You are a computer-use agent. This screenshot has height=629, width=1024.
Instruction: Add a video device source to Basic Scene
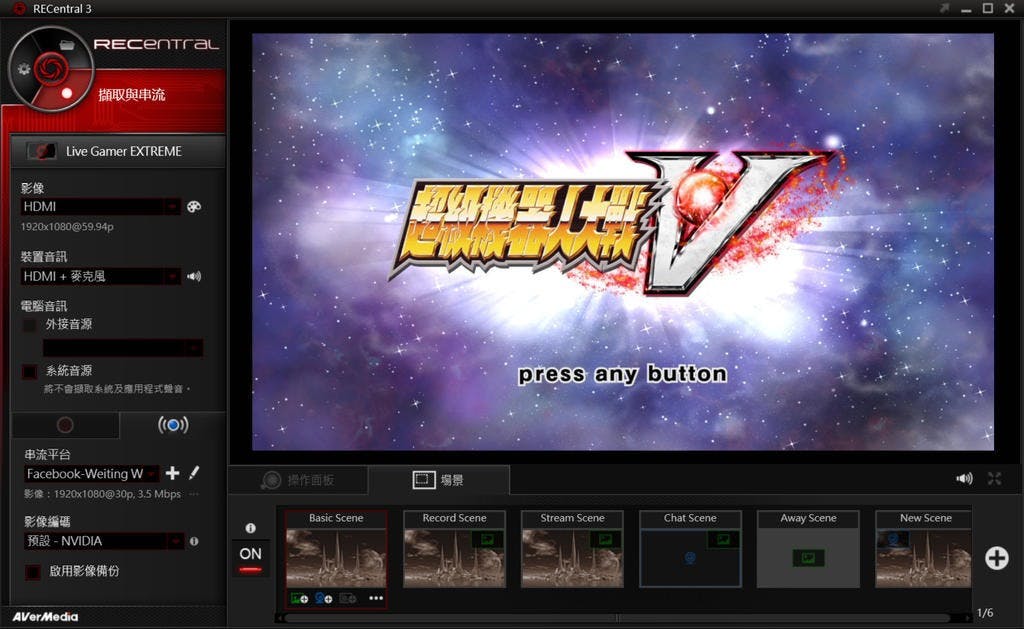click(x=347, y=598)
